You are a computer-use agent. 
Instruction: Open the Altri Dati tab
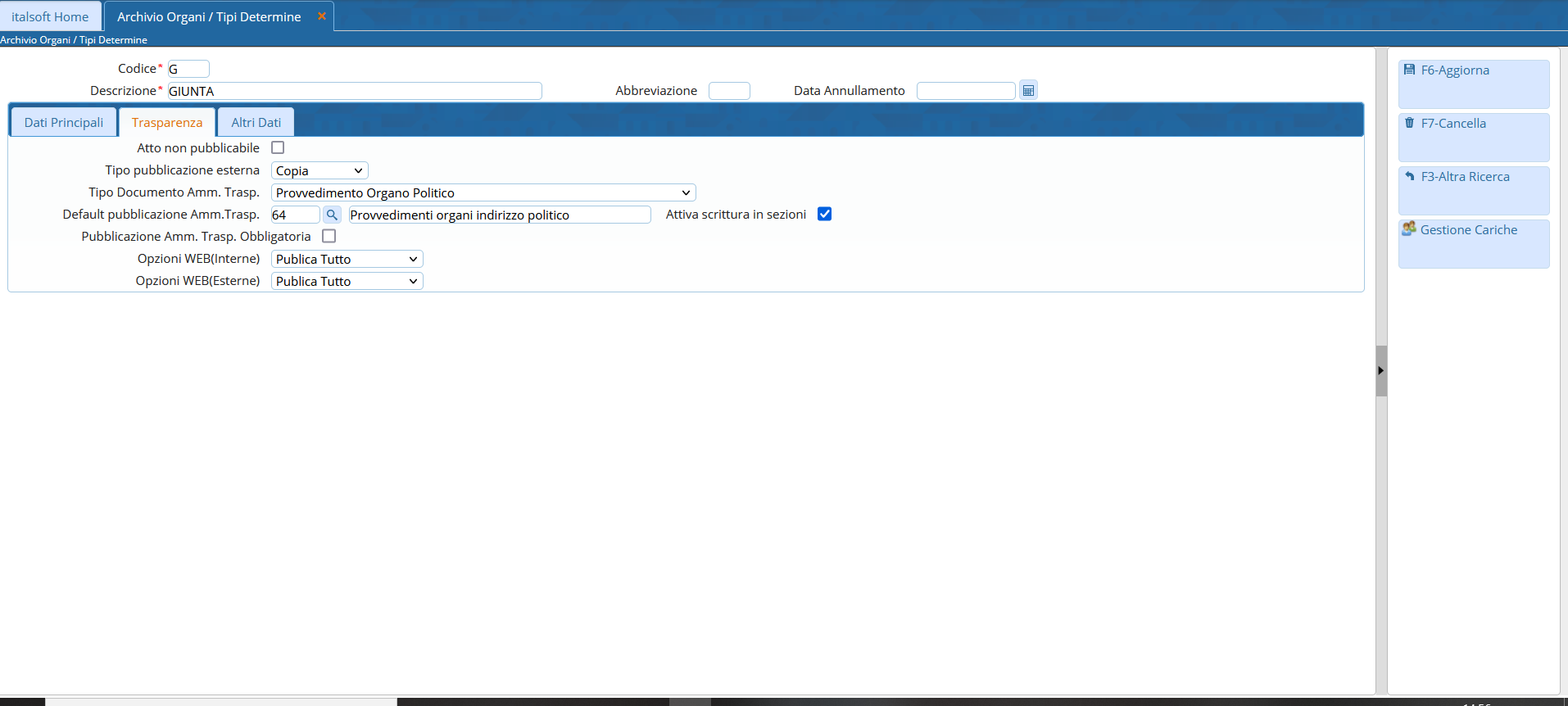click(256, 122)
